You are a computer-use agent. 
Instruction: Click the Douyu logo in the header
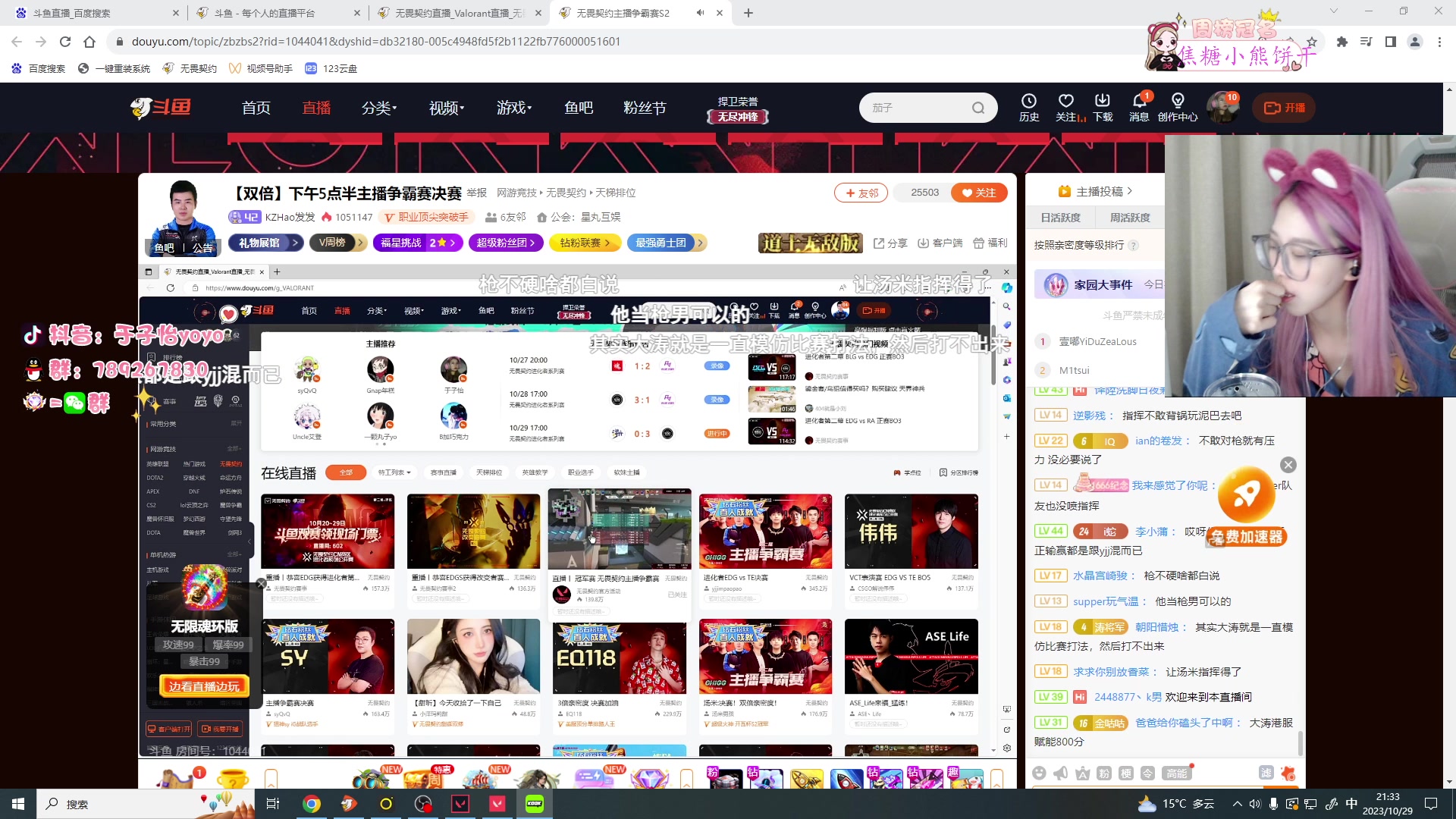161,108
